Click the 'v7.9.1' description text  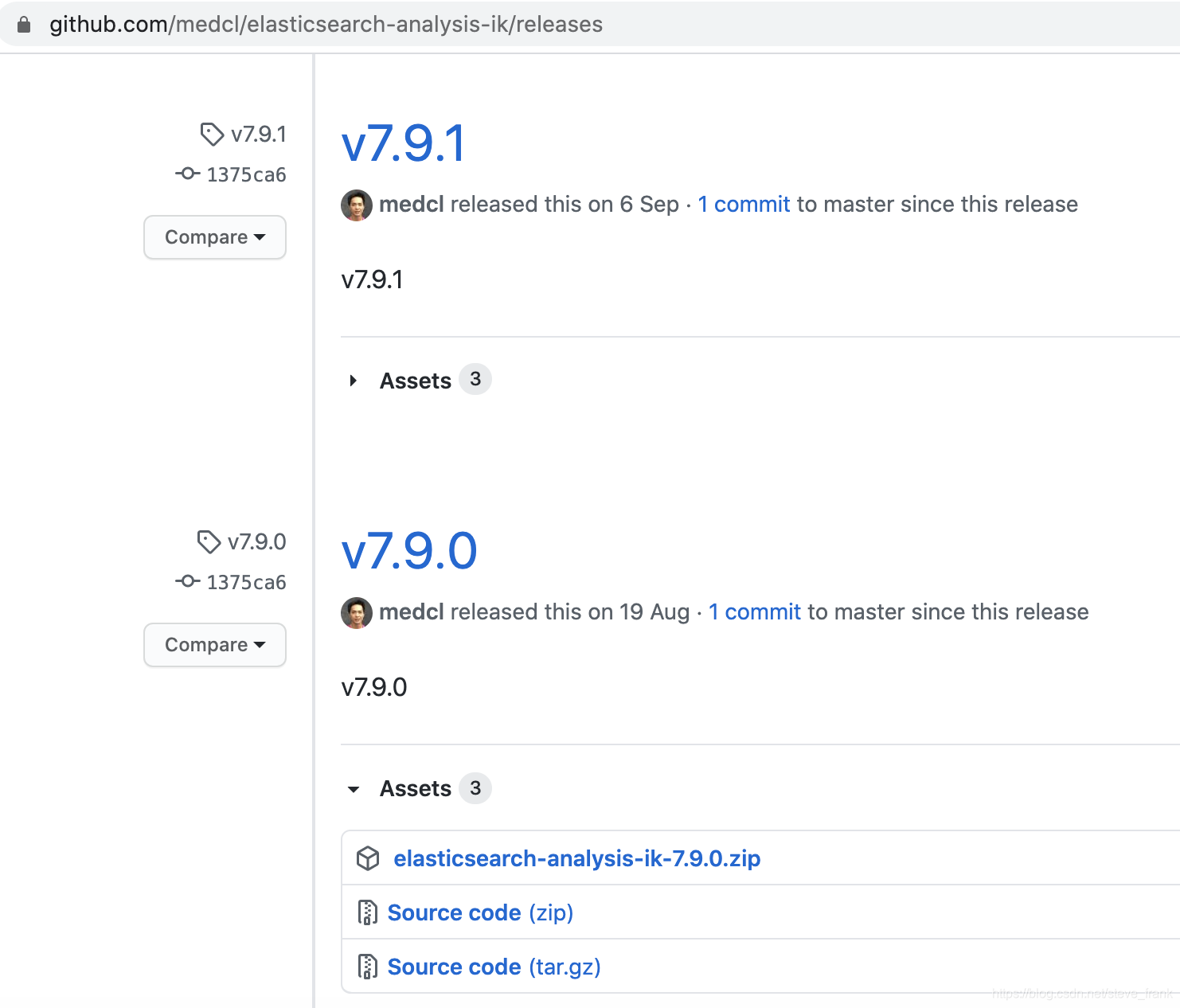[x=372, y=279]
